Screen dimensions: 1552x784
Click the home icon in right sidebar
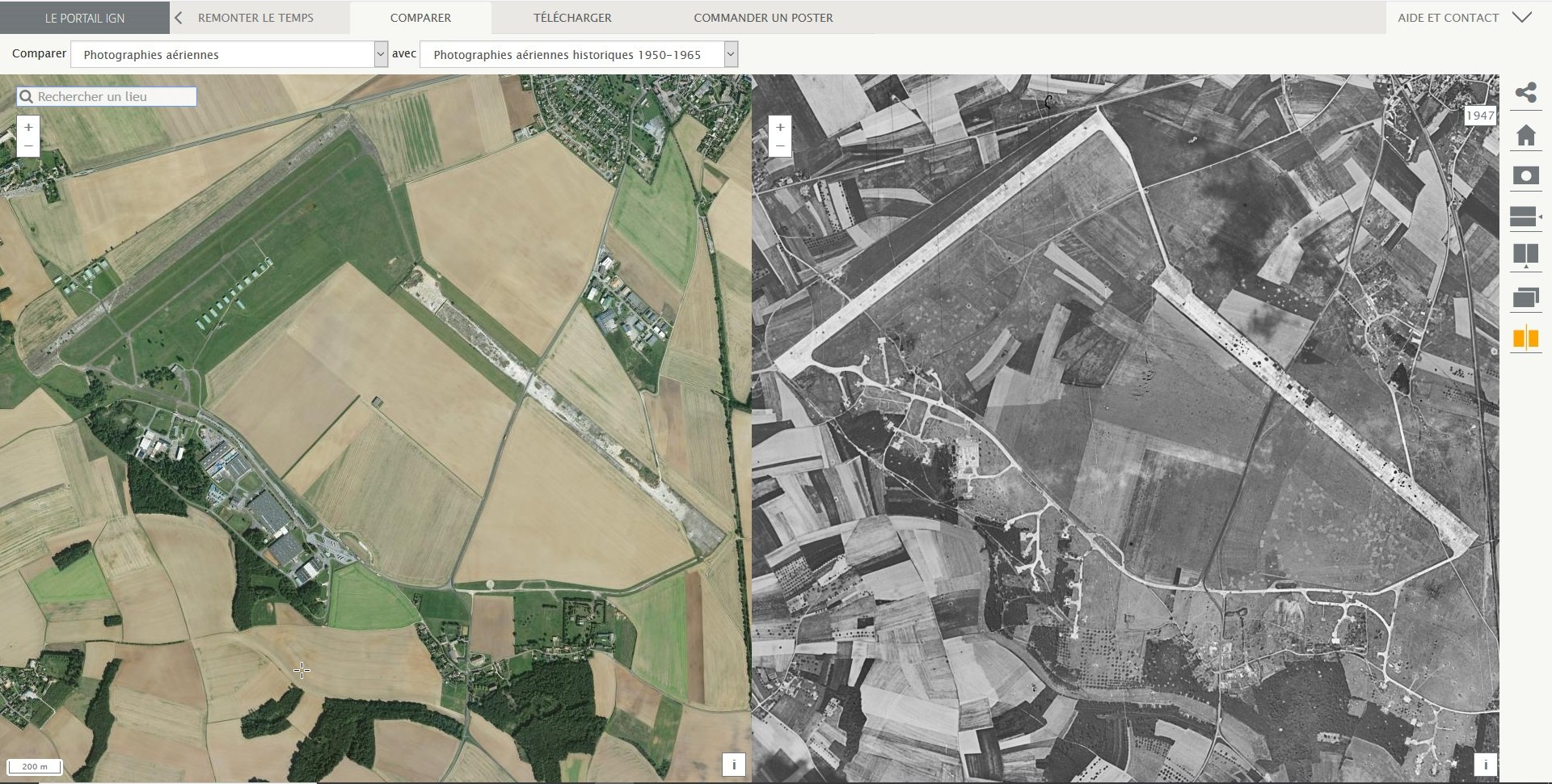tap(1525, 135)
